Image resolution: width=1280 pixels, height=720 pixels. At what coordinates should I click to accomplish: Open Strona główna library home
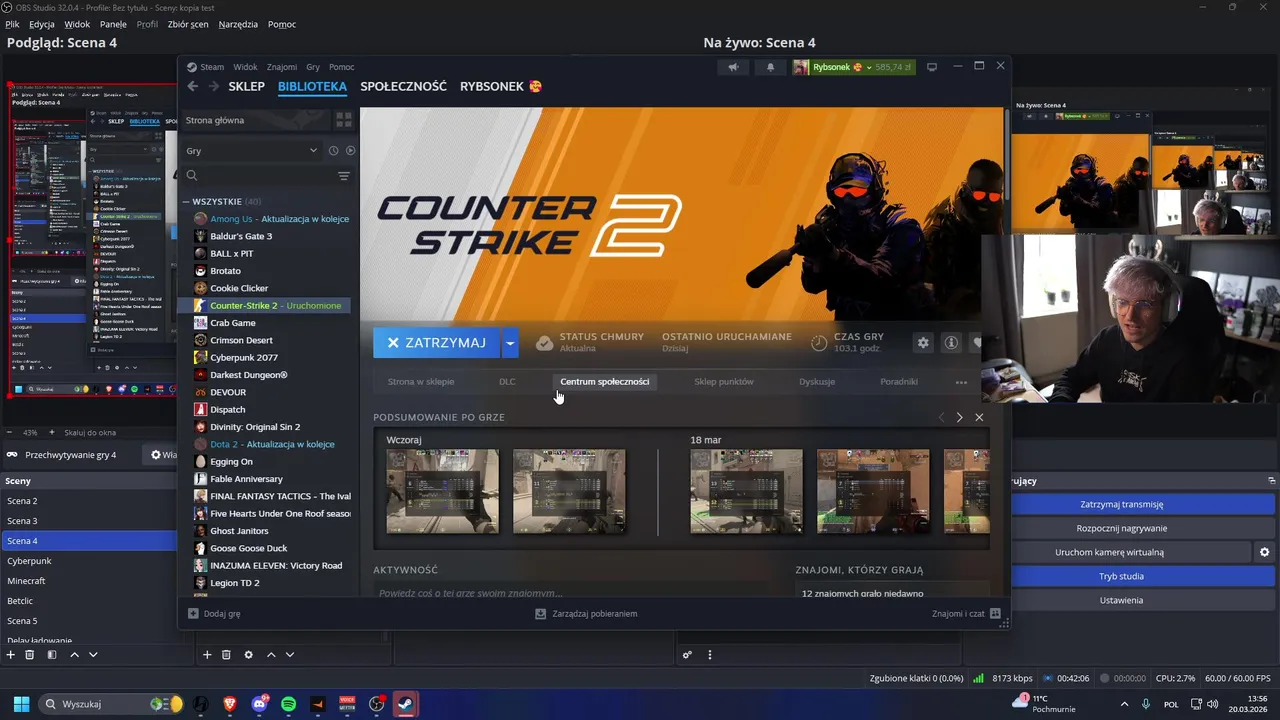[x=255, y=120]
